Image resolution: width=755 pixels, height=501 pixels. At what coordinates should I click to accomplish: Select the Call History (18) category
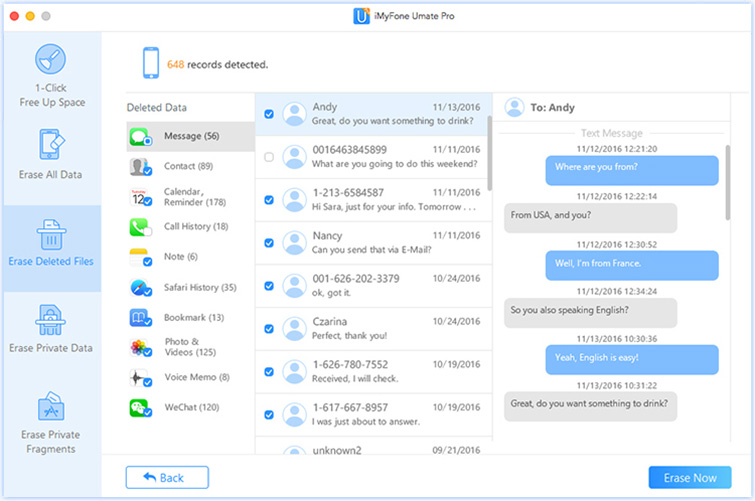[191, 227]
